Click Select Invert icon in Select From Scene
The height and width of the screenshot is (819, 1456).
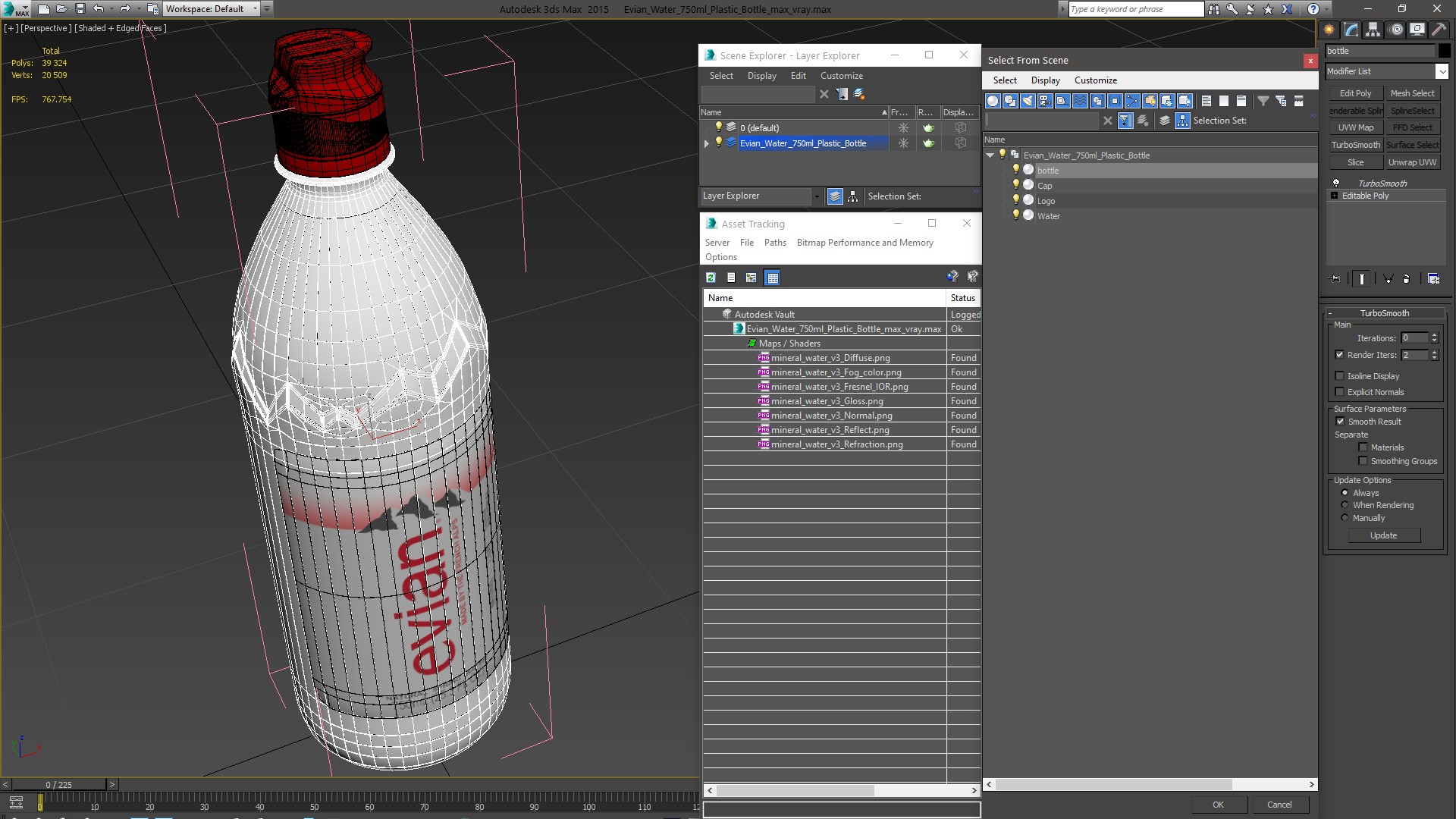pos(1241,101)
